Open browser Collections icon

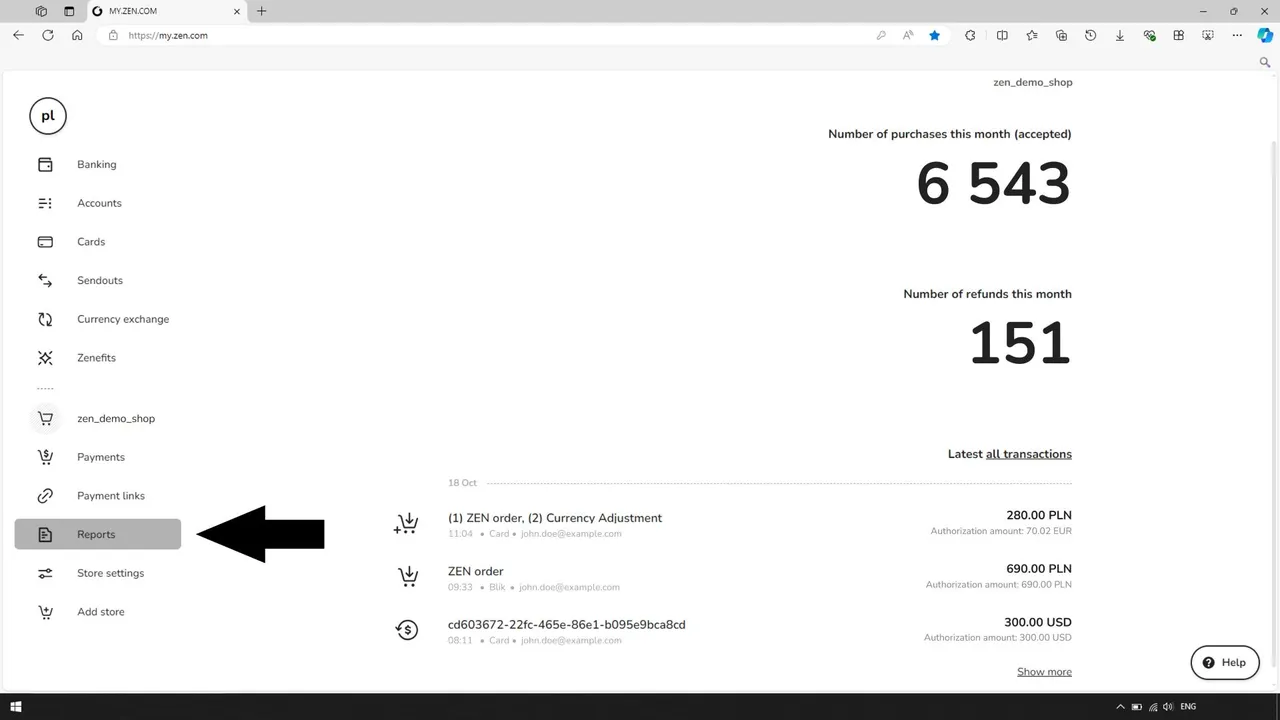(1061, 35)
